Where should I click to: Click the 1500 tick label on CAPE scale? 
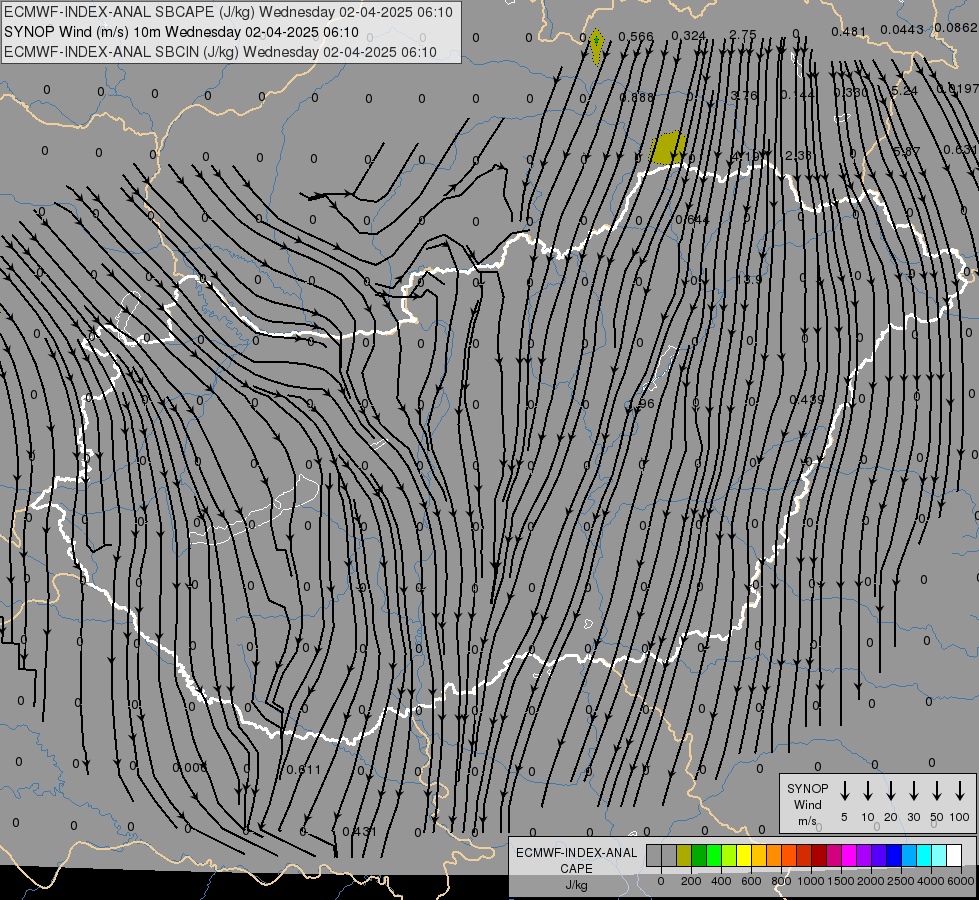click(x=840, y=881)
